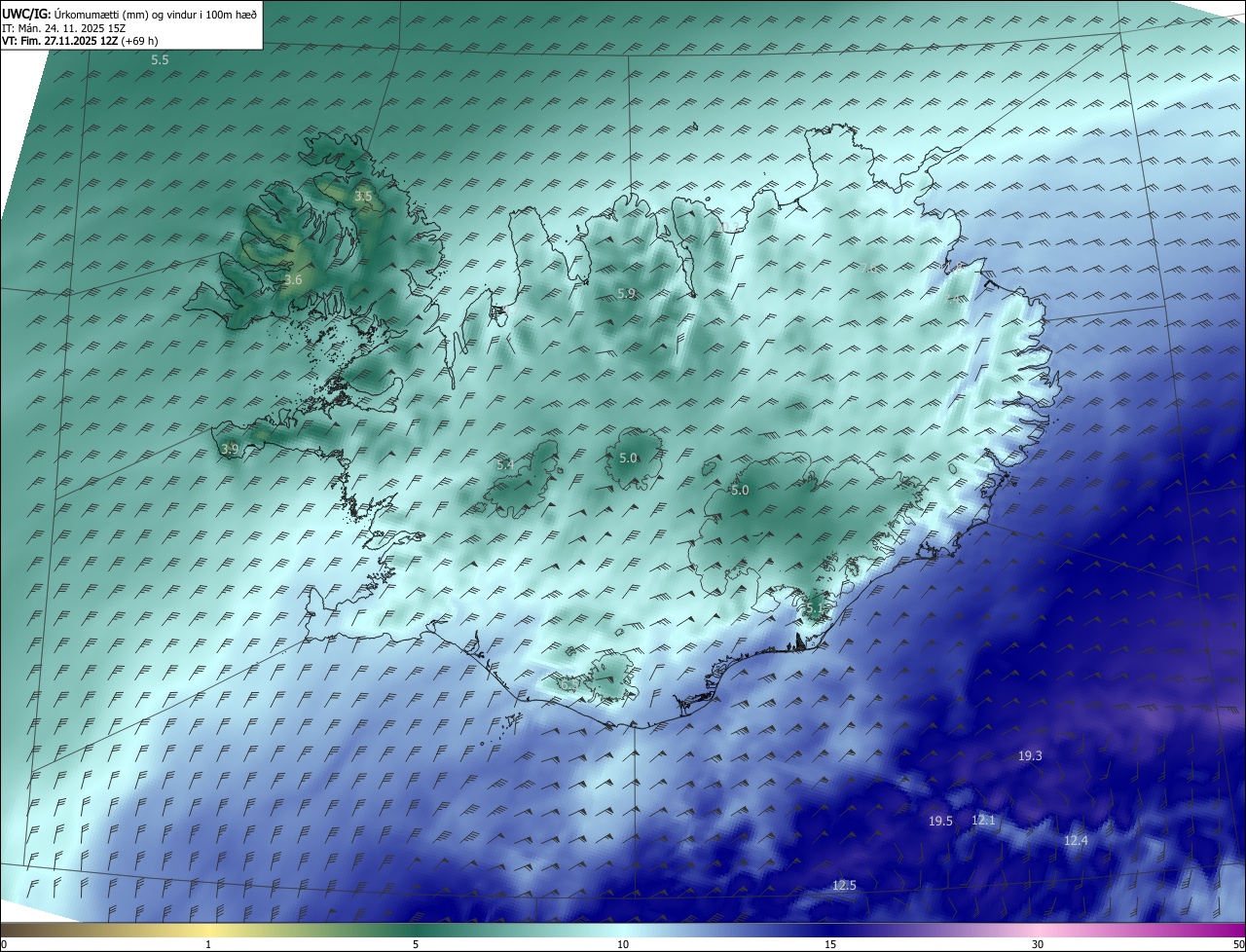Click the 30 tick on the colour scale

point(1038,944)
